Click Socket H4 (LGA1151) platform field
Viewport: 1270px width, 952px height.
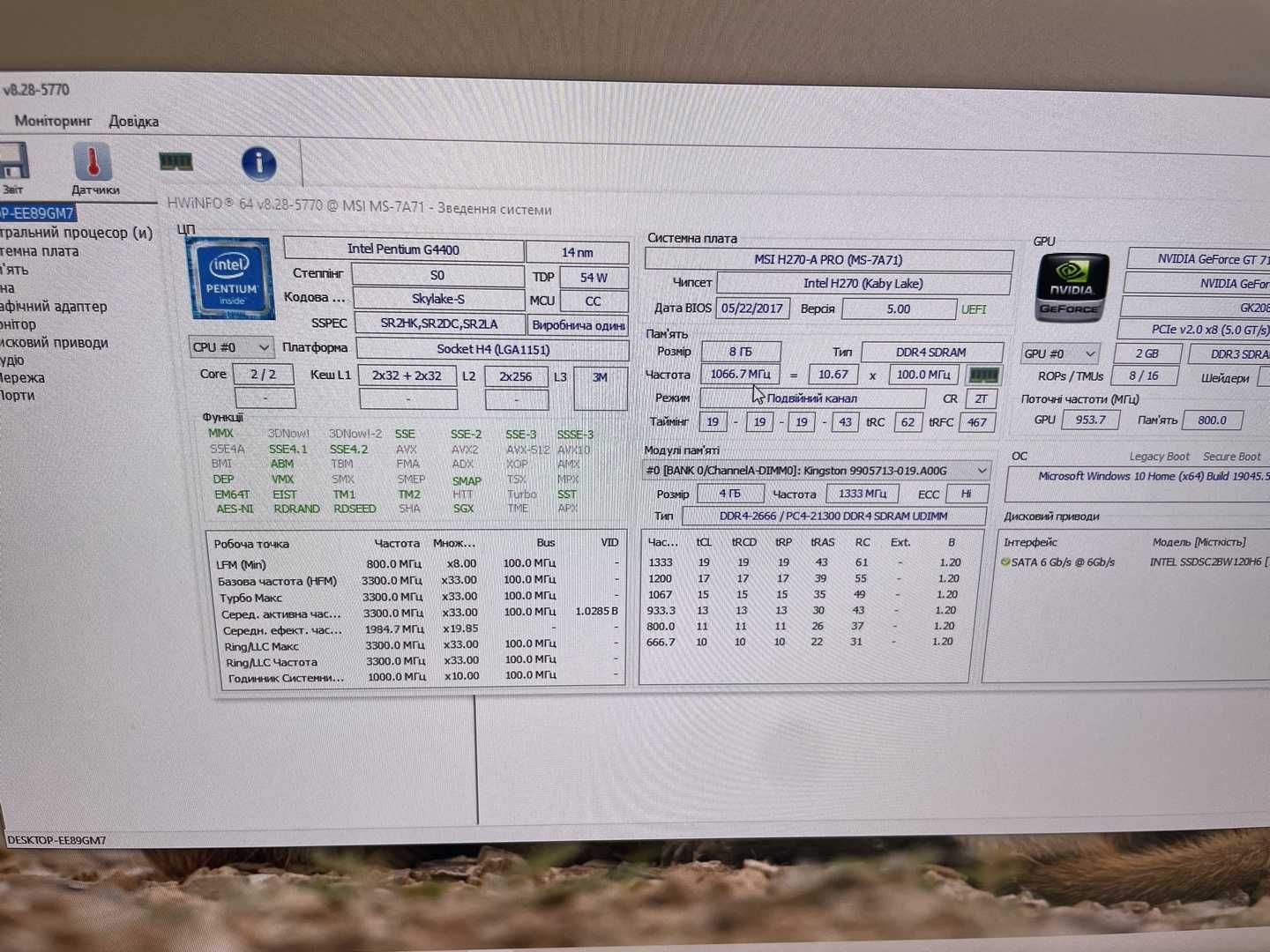coord(493,349)
